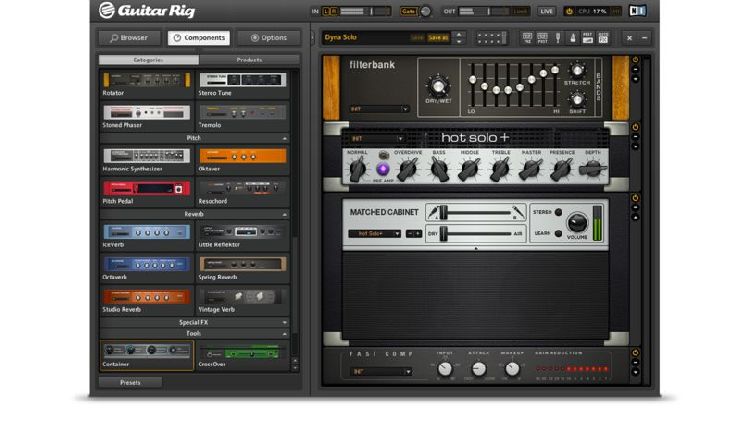Open the Browser tab
The image size is (750, 426).
(129, 38)
